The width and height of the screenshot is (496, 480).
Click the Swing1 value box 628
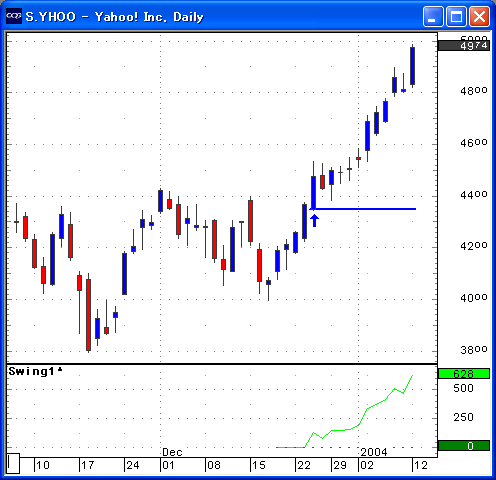point(464,374)
